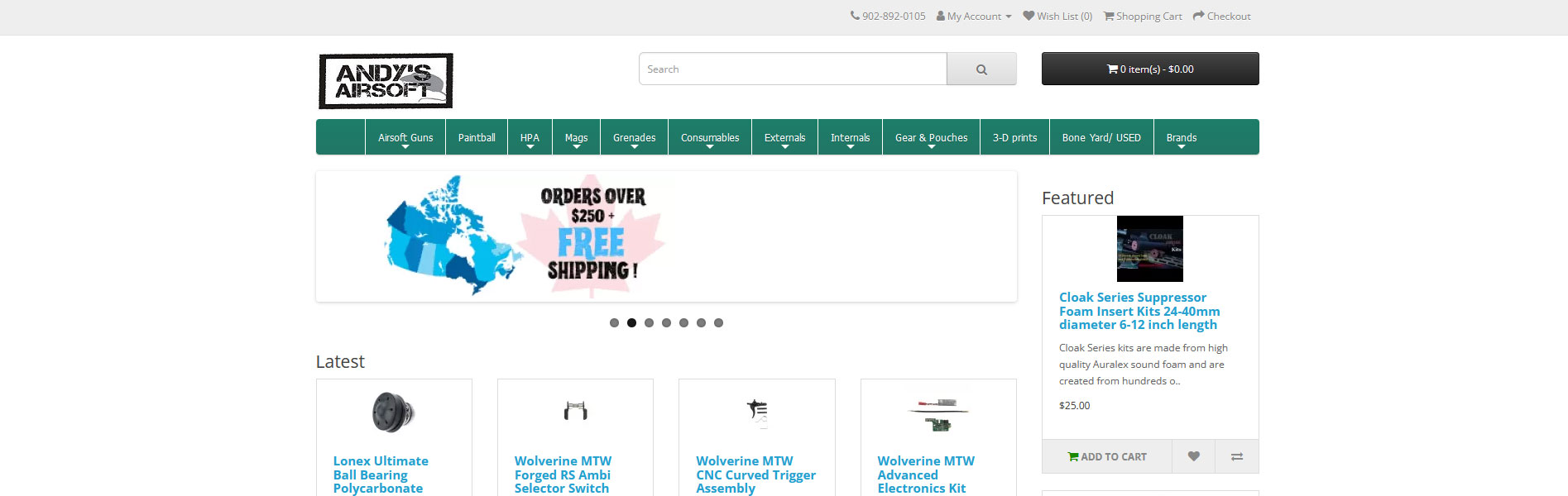This screenshot has width=1568, height=496.
Task: Open Wolverine MTW Forged RS Ambi Selector link
Action: tap(563, 475)
